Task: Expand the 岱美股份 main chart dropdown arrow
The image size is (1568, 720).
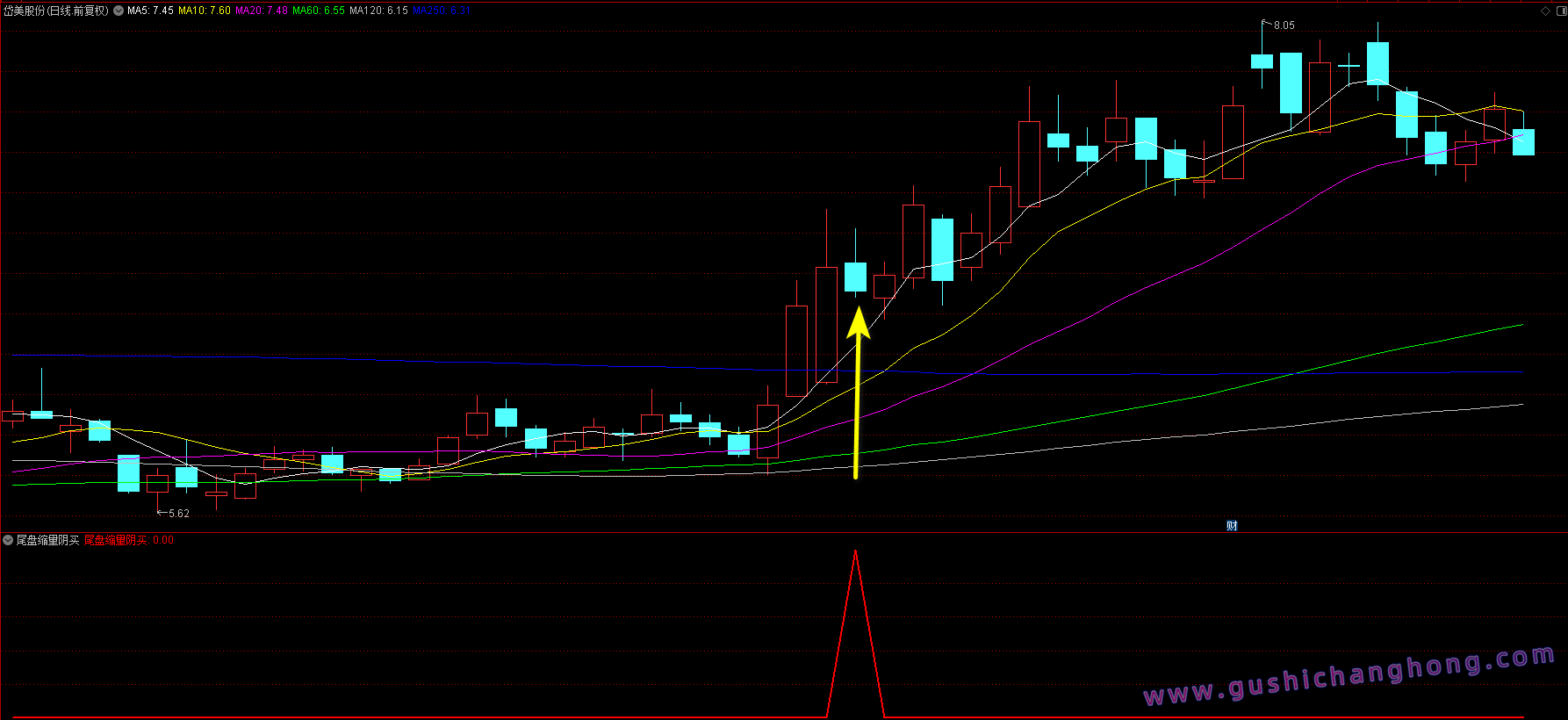Action: pos(119,11)
